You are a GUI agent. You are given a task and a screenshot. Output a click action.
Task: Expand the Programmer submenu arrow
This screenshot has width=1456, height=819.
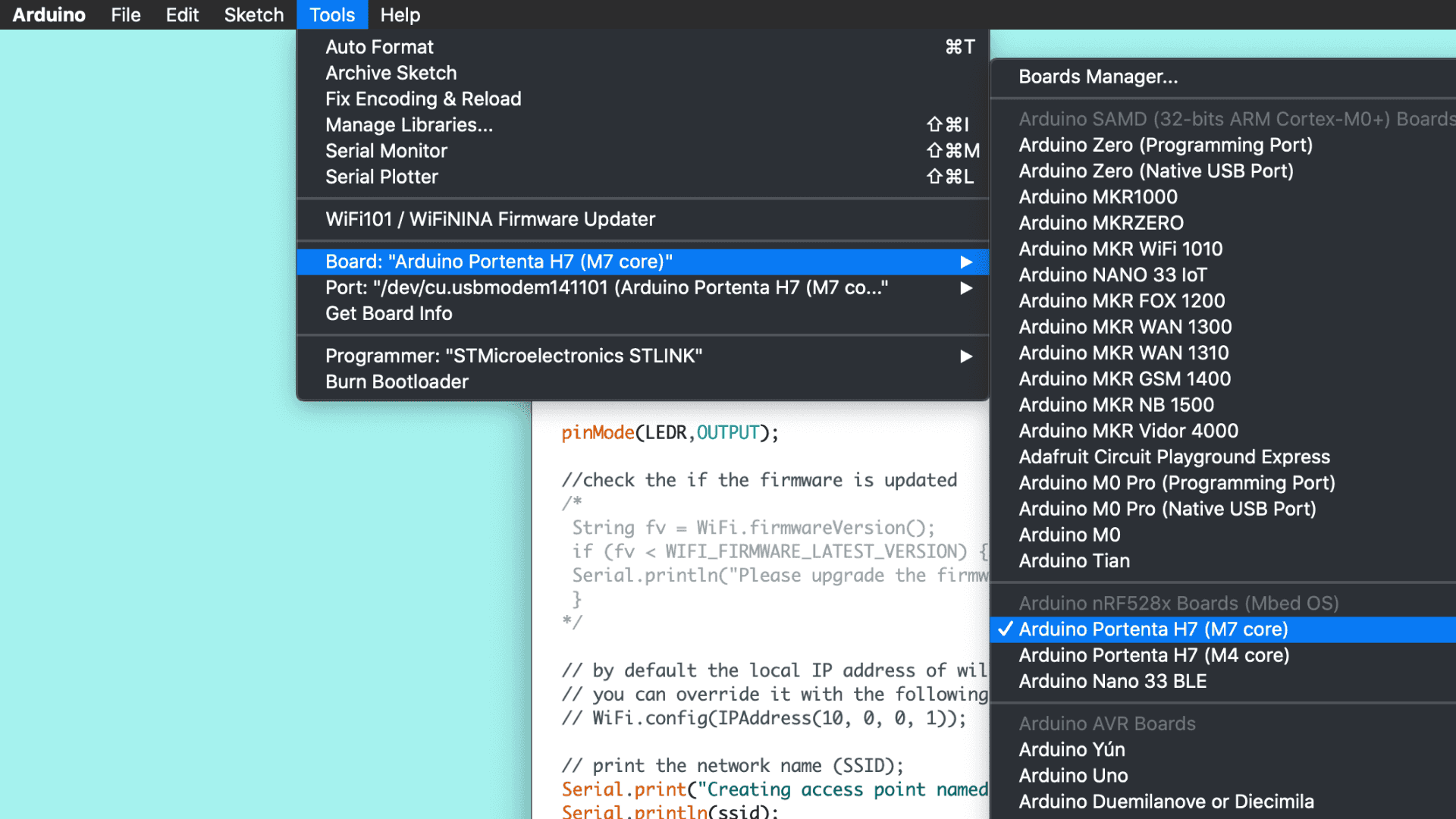pyautogui.click(x=965, y=356)
